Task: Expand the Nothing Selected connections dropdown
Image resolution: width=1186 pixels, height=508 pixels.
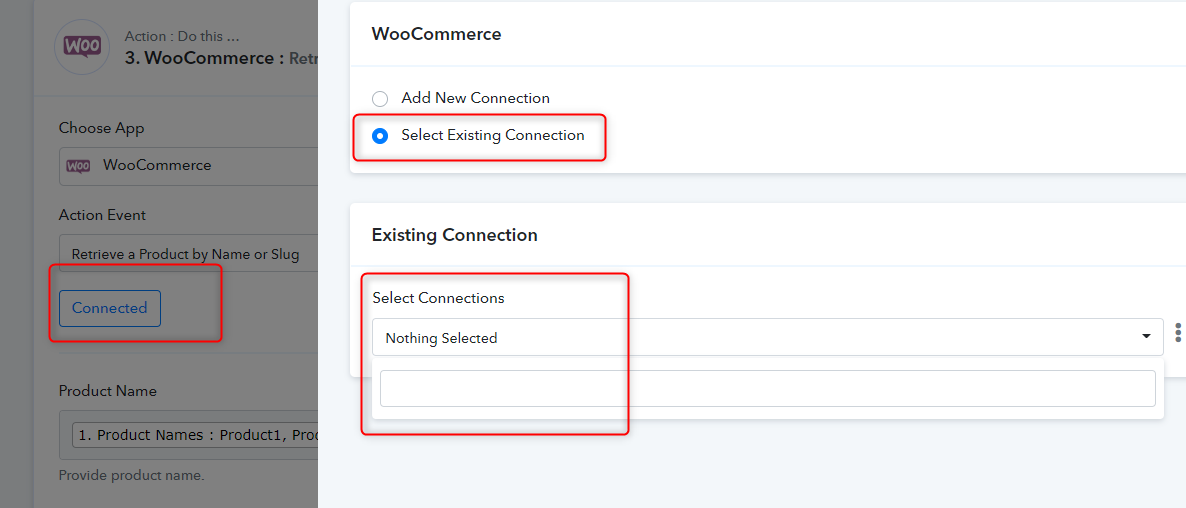Action: pos(767,337)
